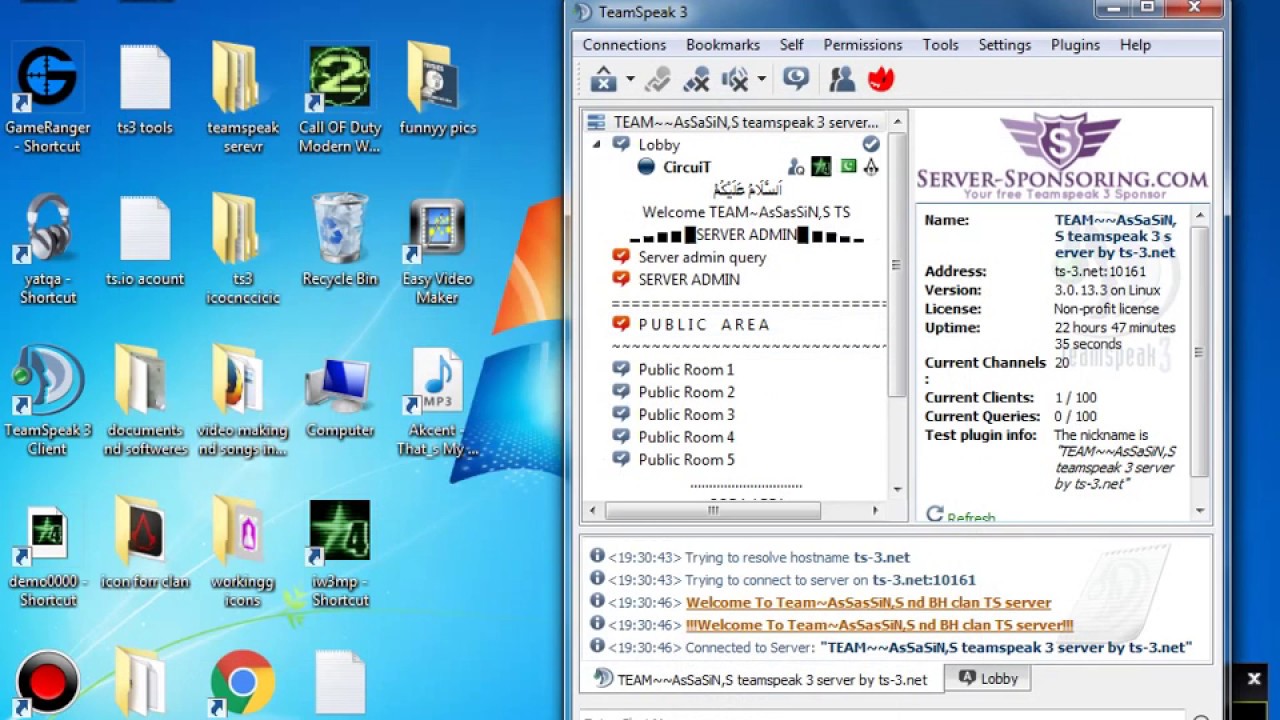Toggle the checkmark status on the Lobby channel

(870, 144)
